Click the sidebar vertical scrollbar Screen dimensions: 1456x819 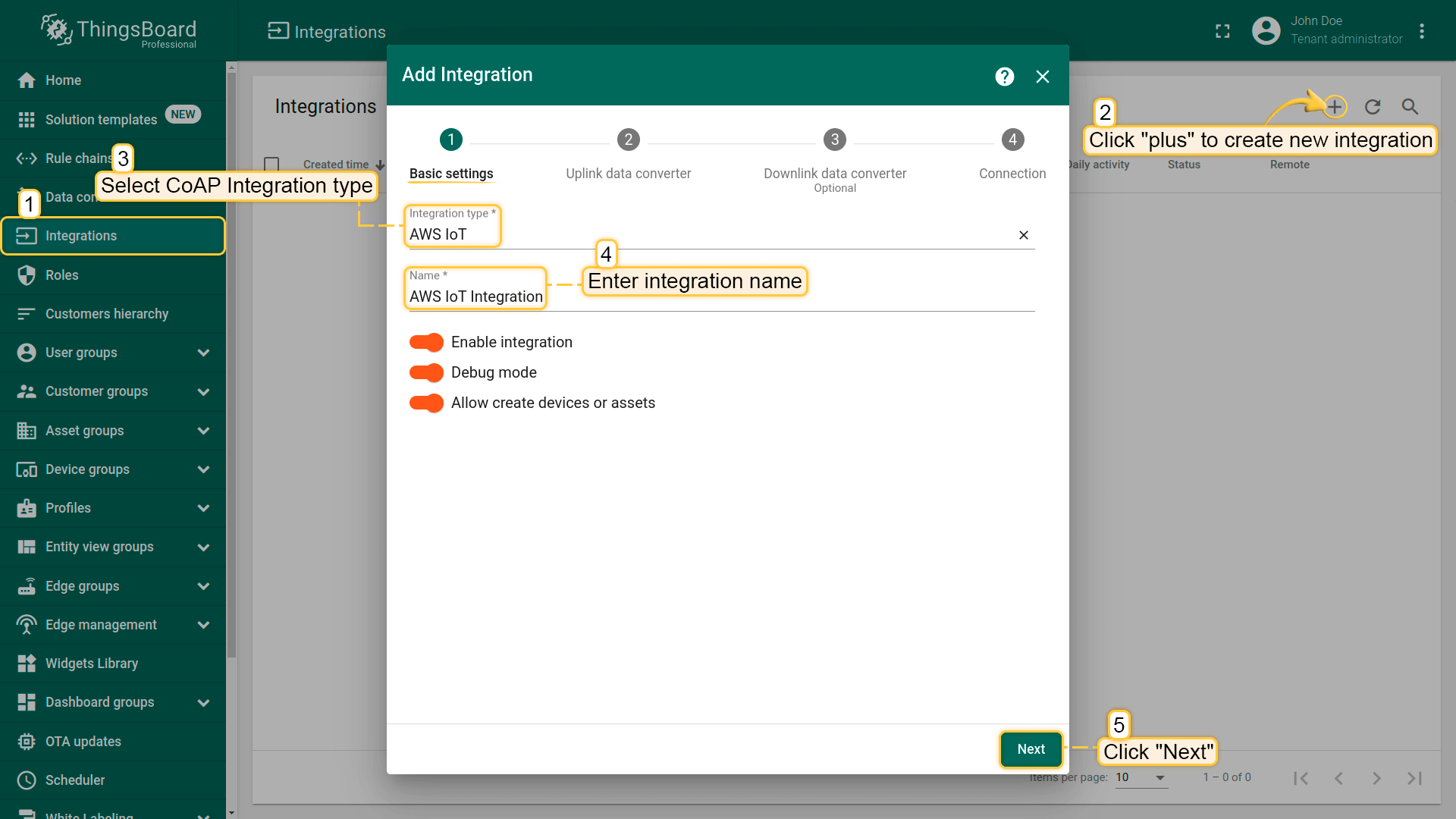(x=231, y=364)
